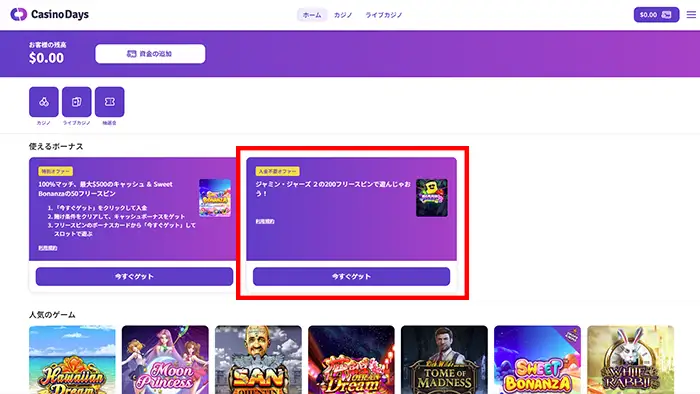
Task: Click the お客様の残高 label
Action: [48, 45]
